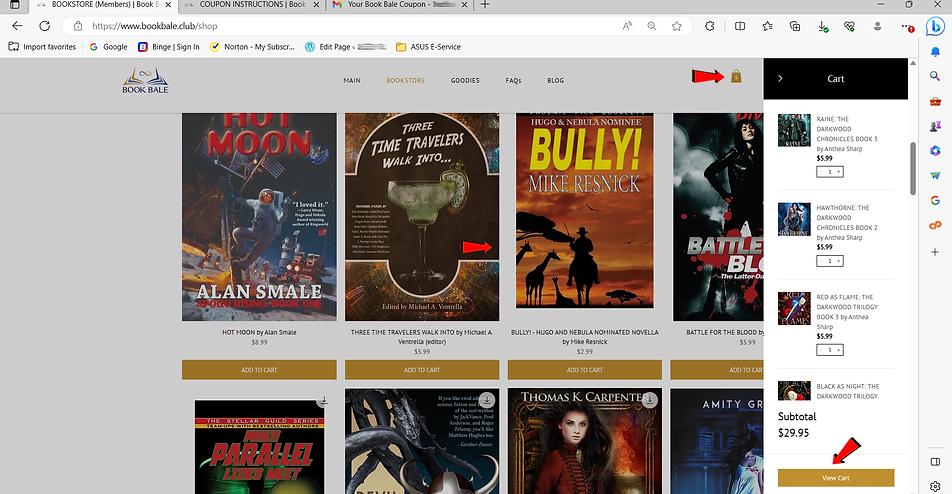Open sidebar Microsoft 365 icon
952x494 pixels.
[x=935, y=151]
